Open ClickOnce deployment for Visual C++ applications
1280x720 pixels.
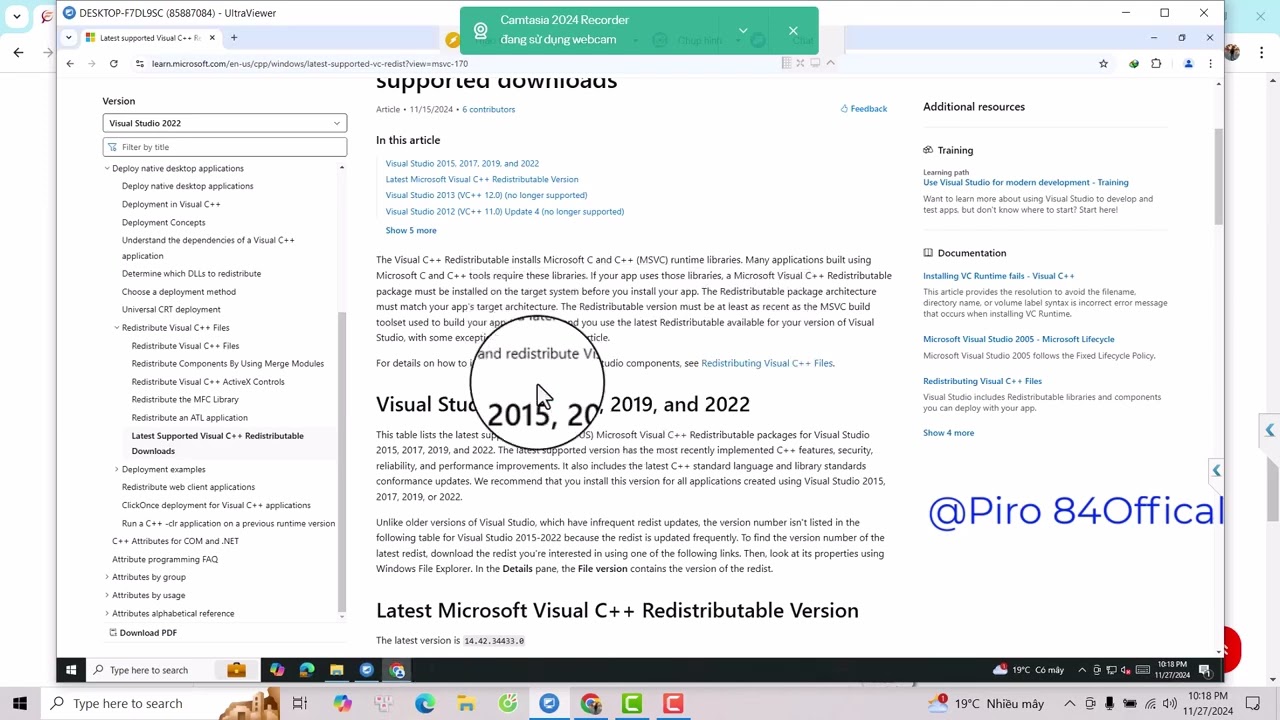[216, 505]
